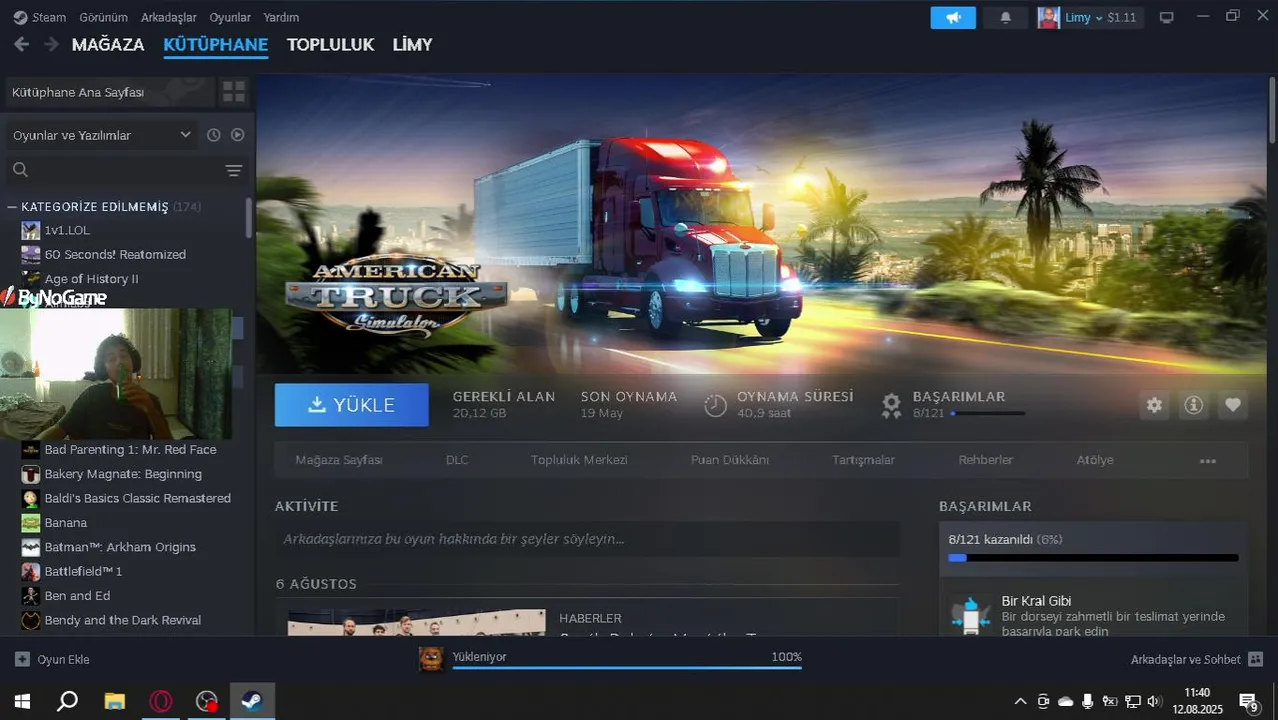Image resolution: width=1278 pixels, height=720 pixels.
Task: Show more game links with ellipsis
Action: pyautogui.click(x=1208, y=461)
